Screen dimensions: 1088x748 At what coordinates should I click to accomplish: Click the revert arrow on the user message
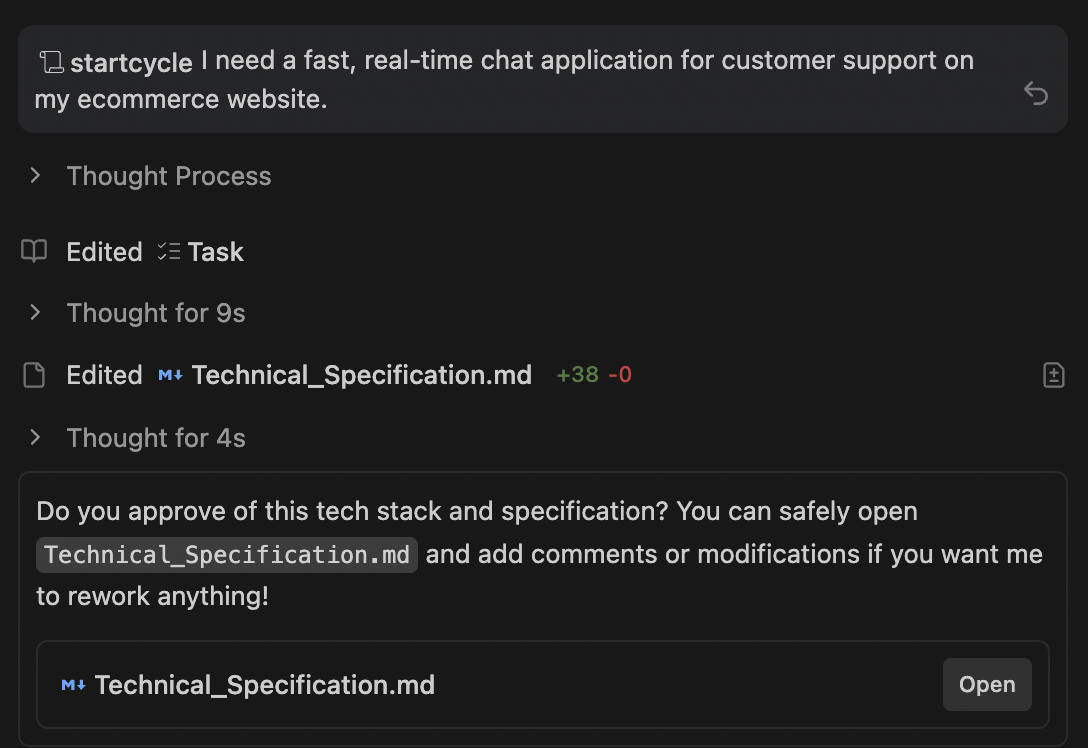[1036, 94]
